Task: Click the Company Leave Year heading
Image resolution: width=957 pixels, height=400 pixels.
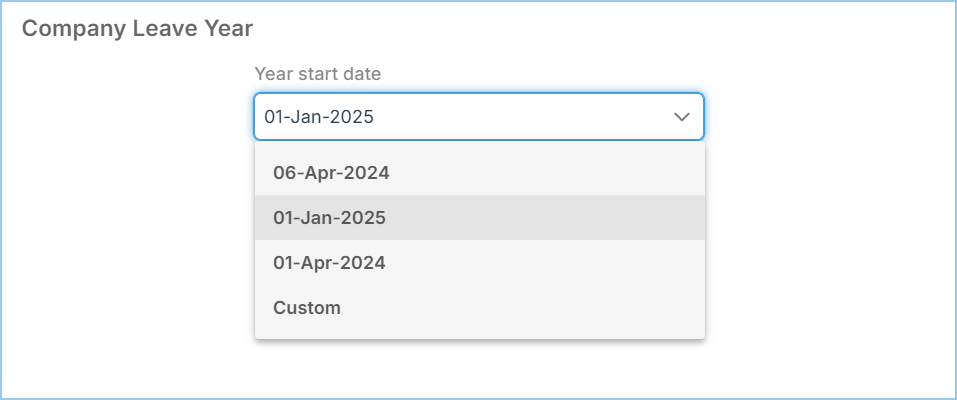Action: [x=137, y=28]
